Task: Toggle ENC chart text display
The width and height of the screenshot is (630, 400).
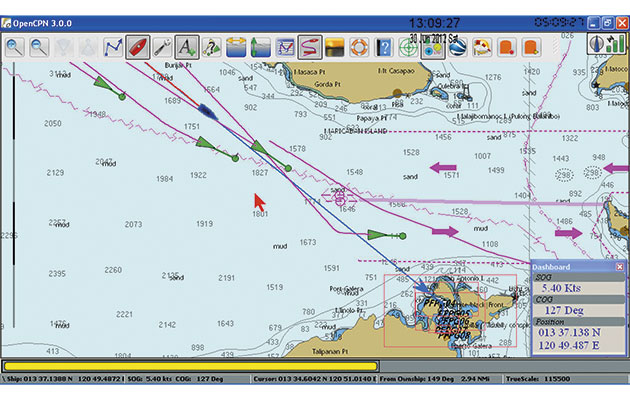Action: [x=187, y=47]
